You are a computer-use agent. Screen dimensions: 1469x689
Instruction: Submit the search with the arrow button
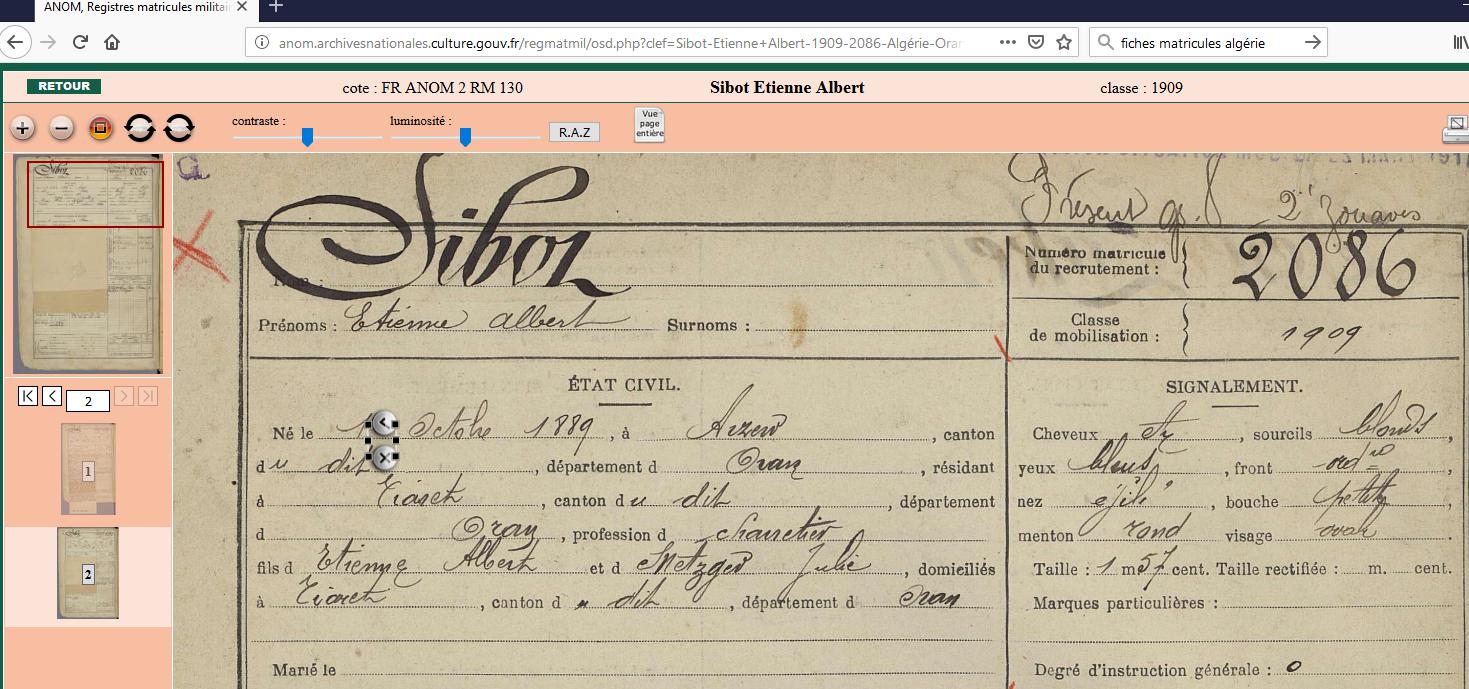(x=1313, y=42)
